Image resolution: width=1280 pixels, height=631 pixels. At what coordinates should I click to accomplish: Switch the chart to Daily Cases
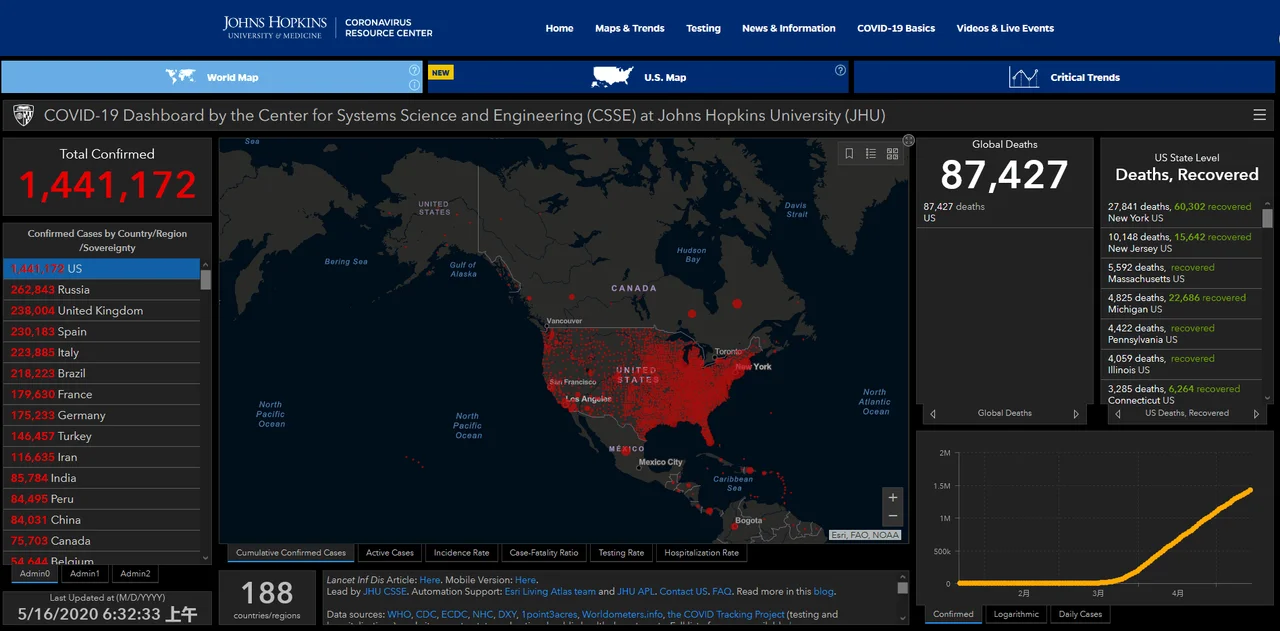click(1080, 614)
